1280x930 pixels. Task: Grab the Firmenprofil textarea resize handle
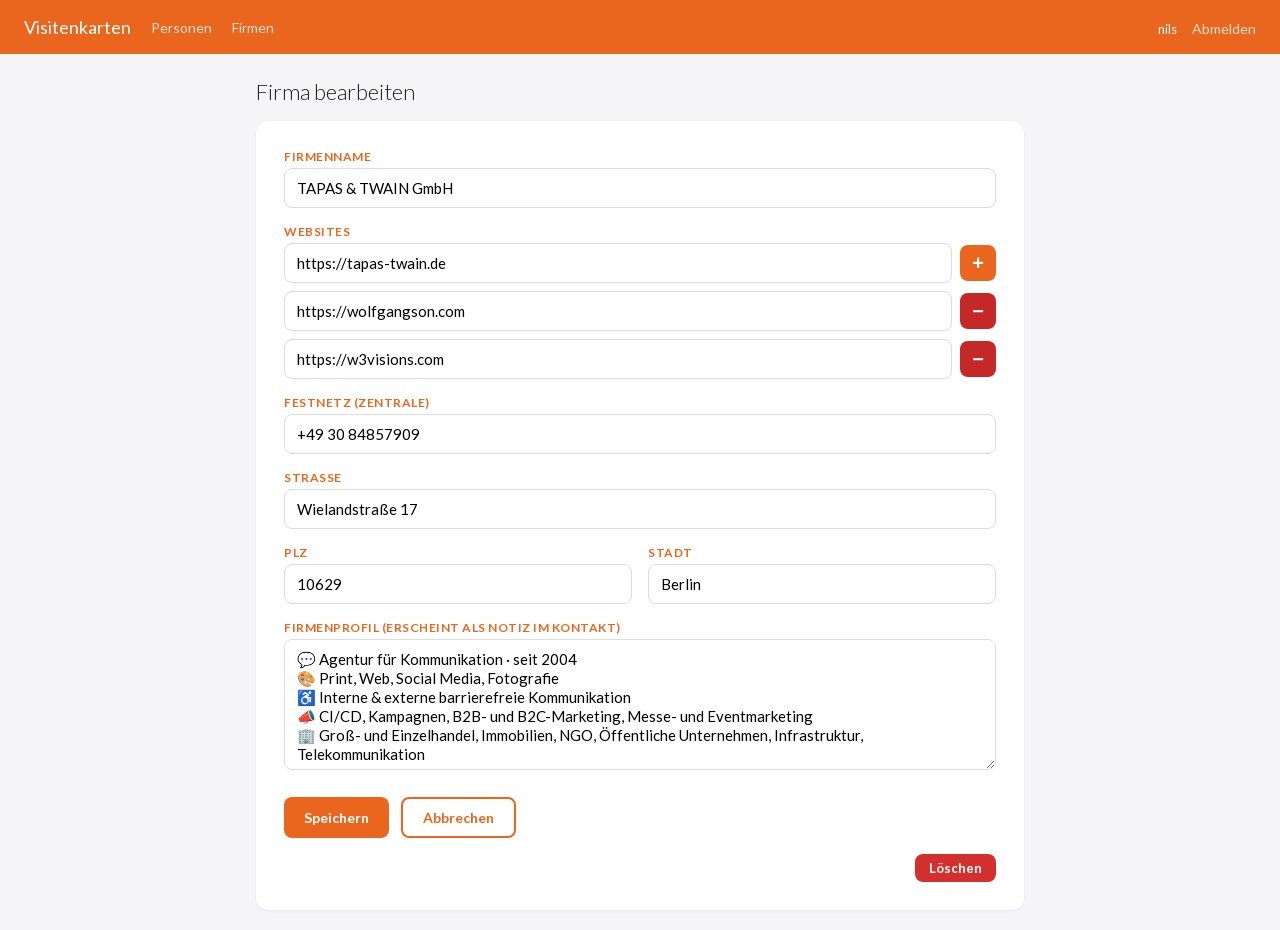[989, 763]
